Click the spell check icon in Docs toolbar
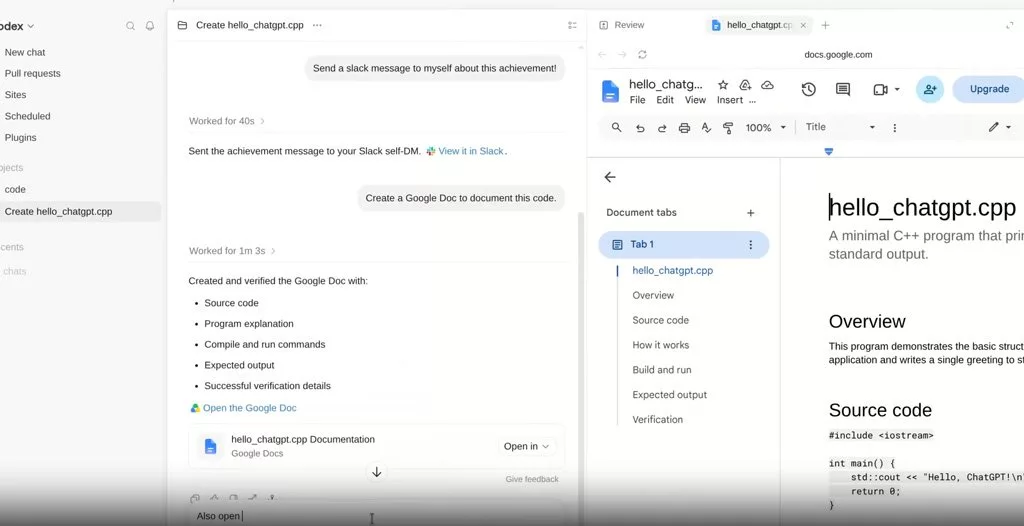Screen dimensions: 1024x526 click(706, 128)
